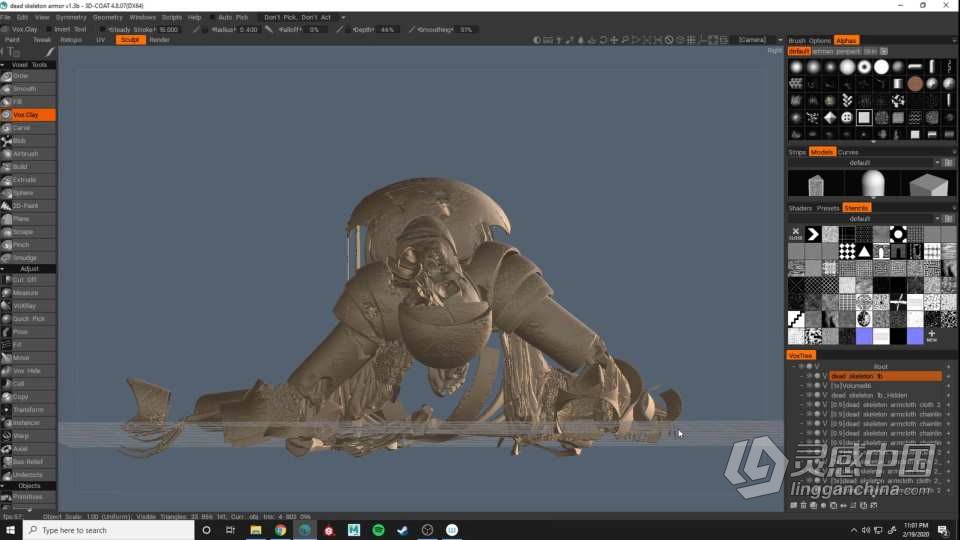Select the Sphere tool
Image resolution: width=960 pixels, height=540 pixels.
pyautogui.click(x=28, y=193)
